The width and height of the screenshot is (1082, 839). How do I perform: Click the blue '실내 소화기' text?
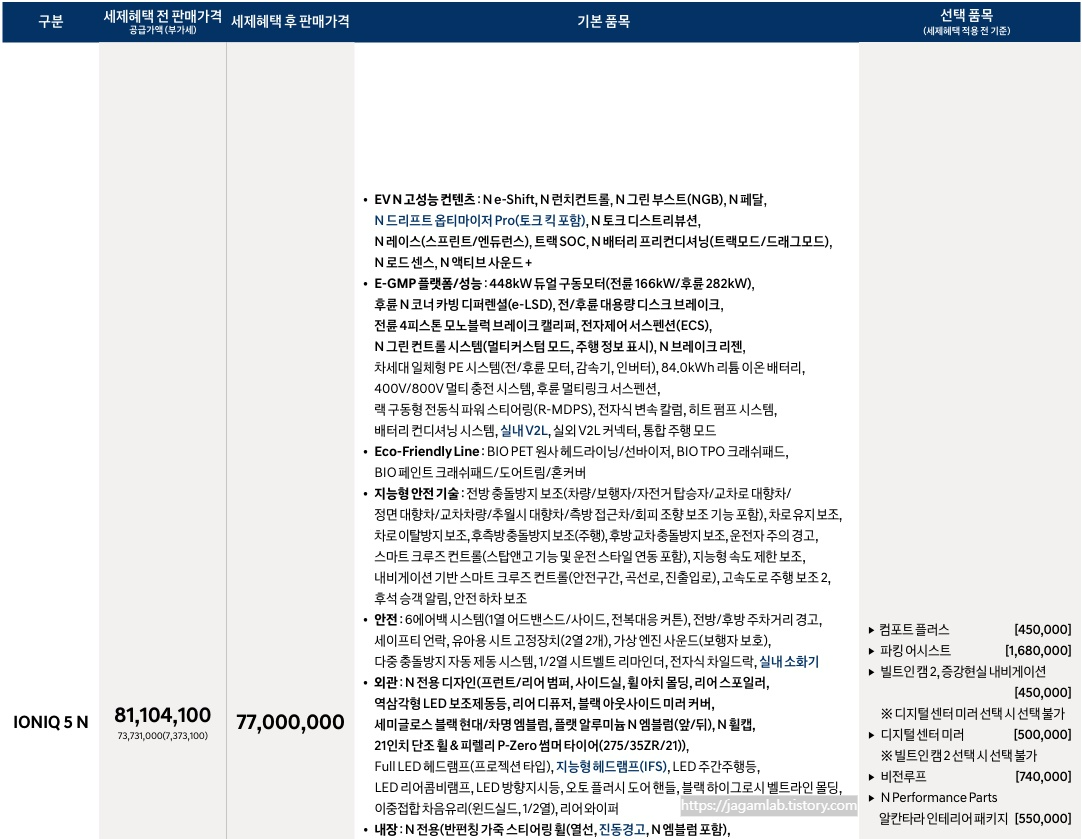[789, 662]
